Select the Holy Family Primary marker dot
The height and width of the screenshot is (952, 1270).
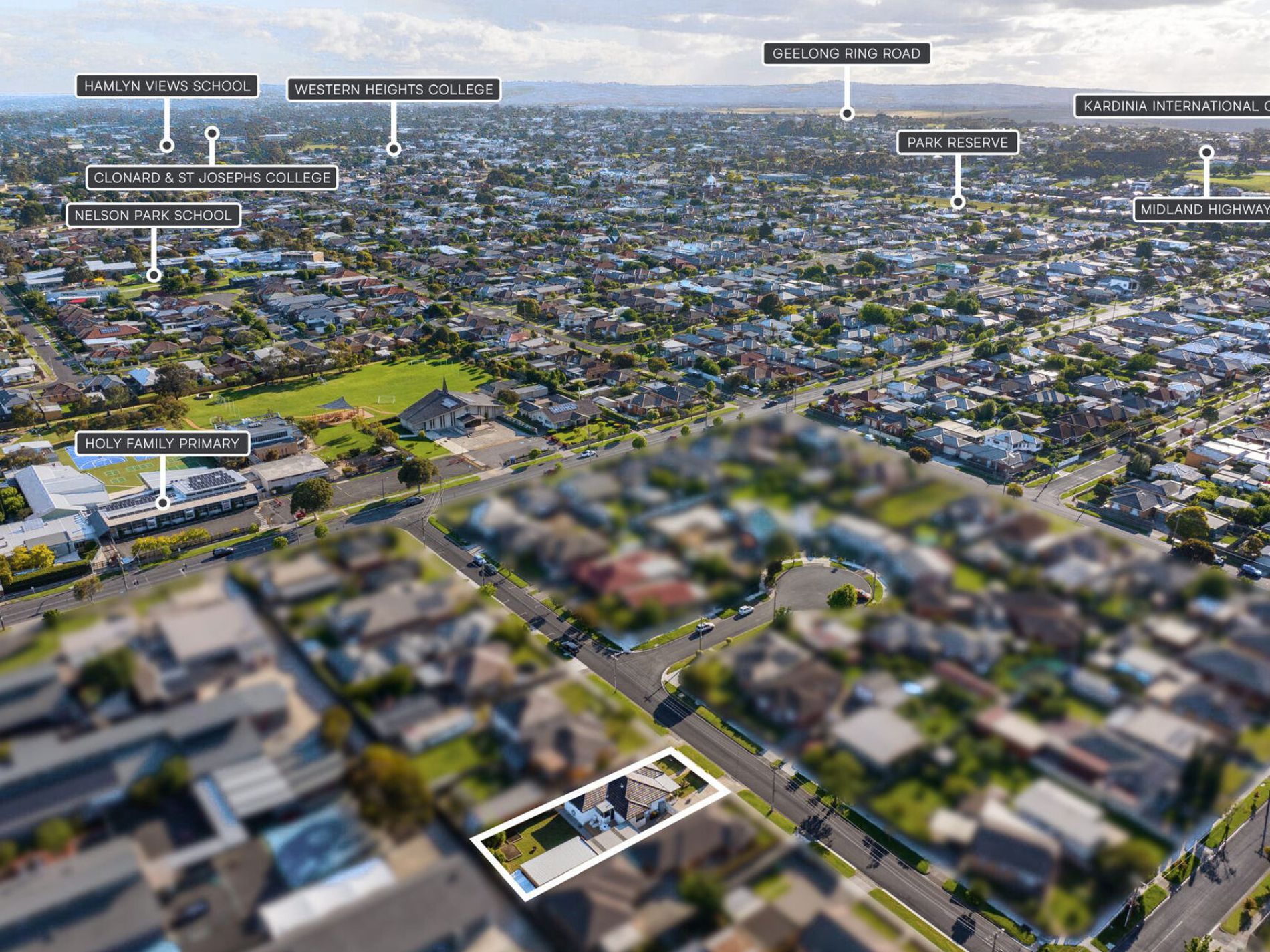[162, 503]
